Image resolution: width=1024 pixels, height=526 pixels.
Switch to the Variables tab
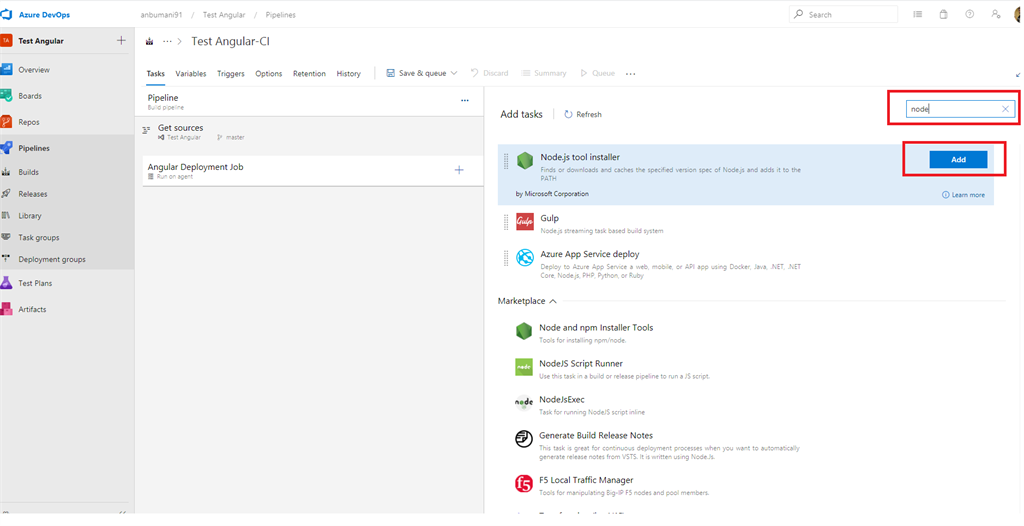[191, 74]
